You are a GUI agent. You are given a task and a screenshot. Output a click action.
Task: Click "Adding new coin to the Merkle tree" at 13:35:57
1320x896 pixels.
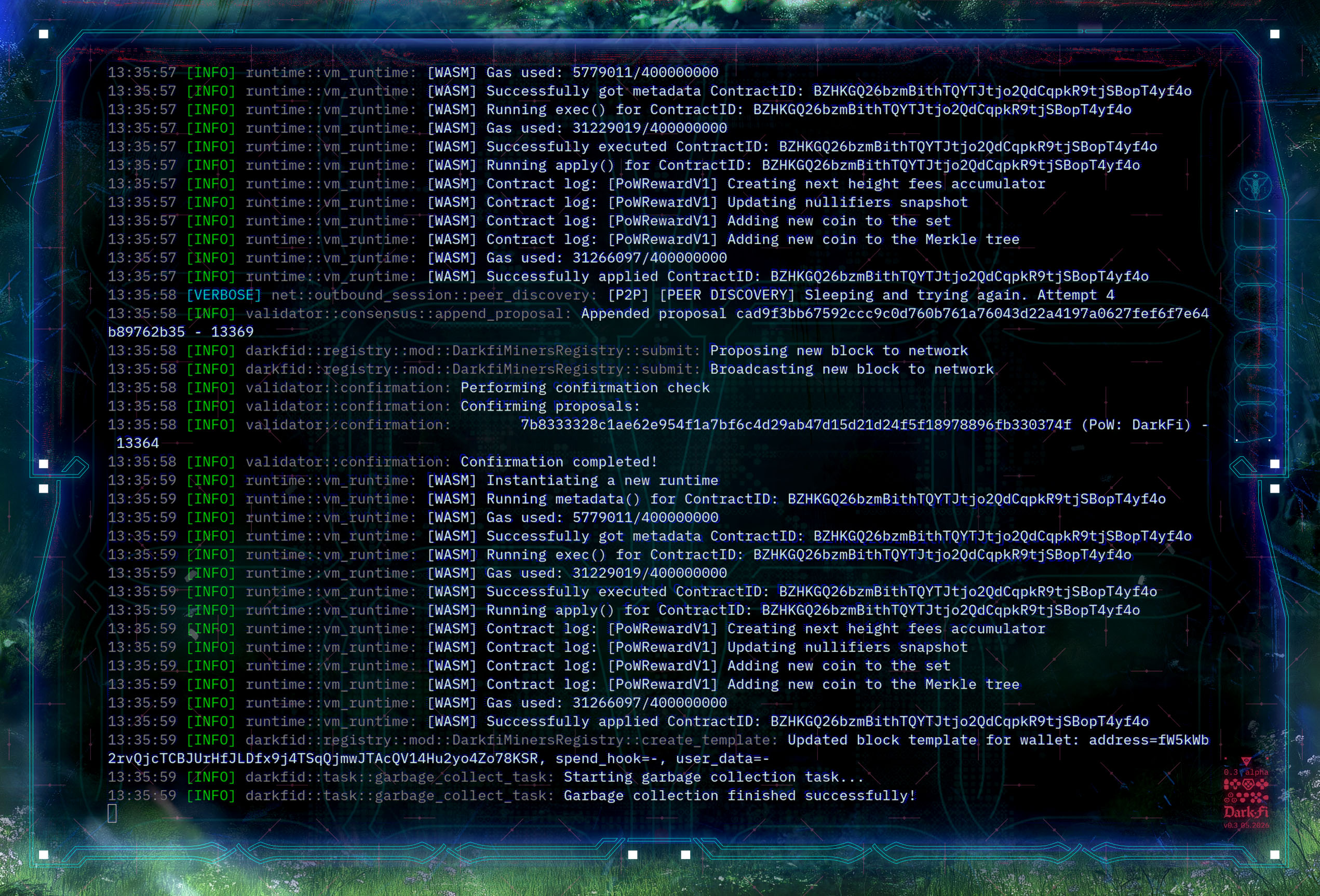[873, 239]
